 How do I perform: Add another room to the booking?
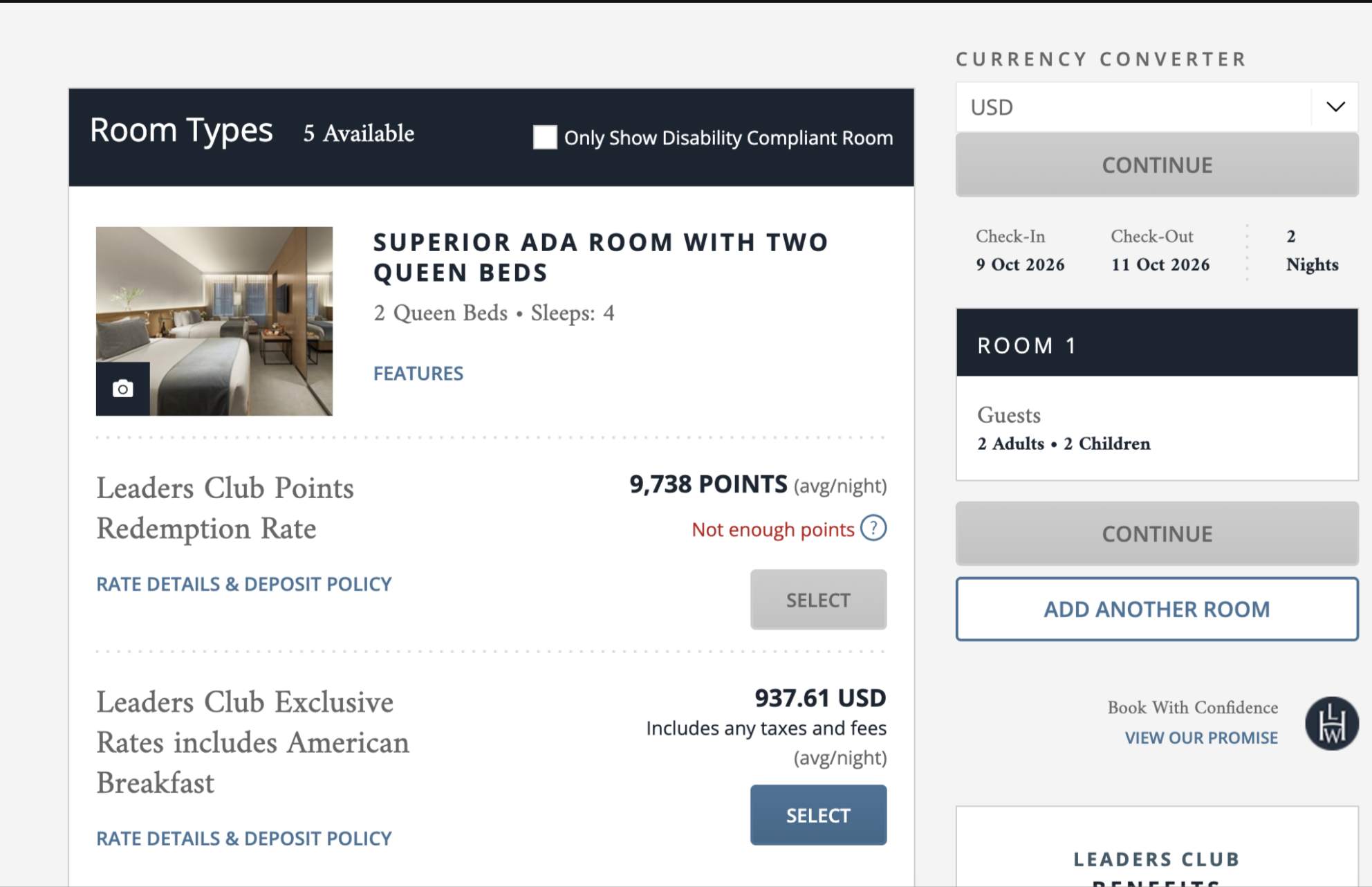[x=1157, y=610]
